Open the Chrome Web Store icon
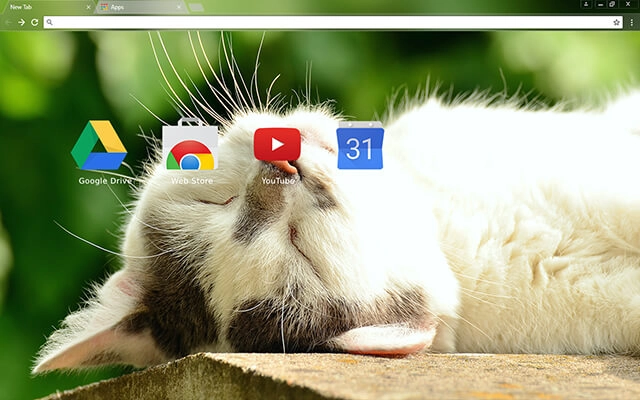Screen dimensions: 640x400 point(190,144)
